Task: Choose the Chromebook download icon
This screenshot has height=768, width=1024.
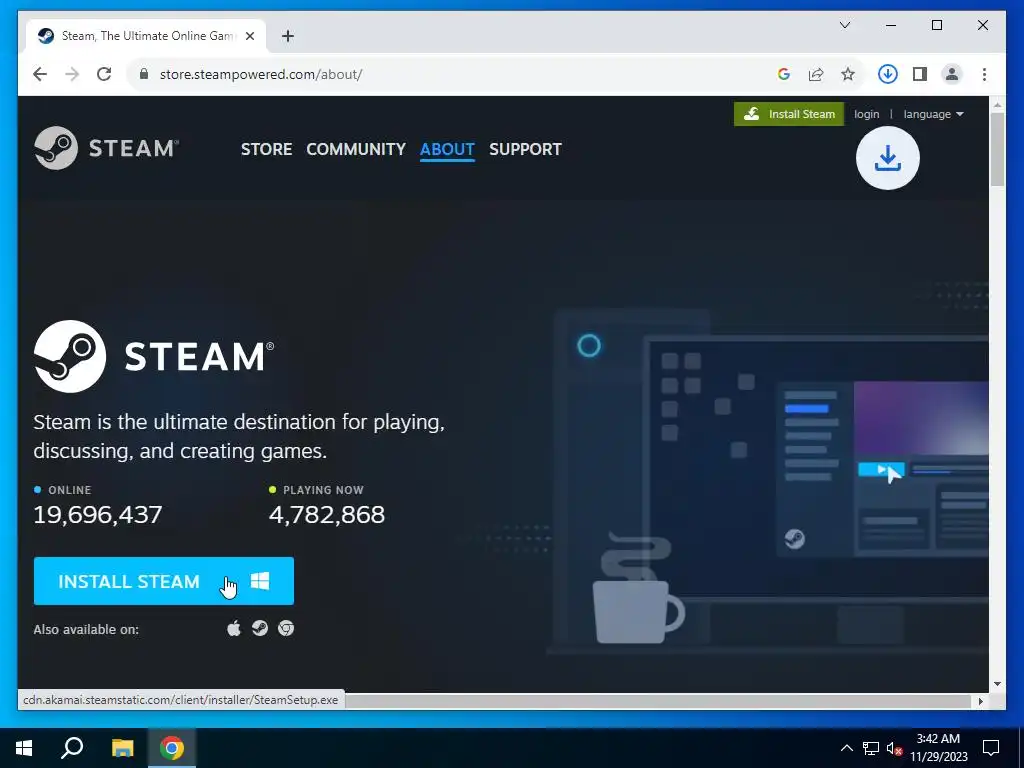Action: coord(286,628)
